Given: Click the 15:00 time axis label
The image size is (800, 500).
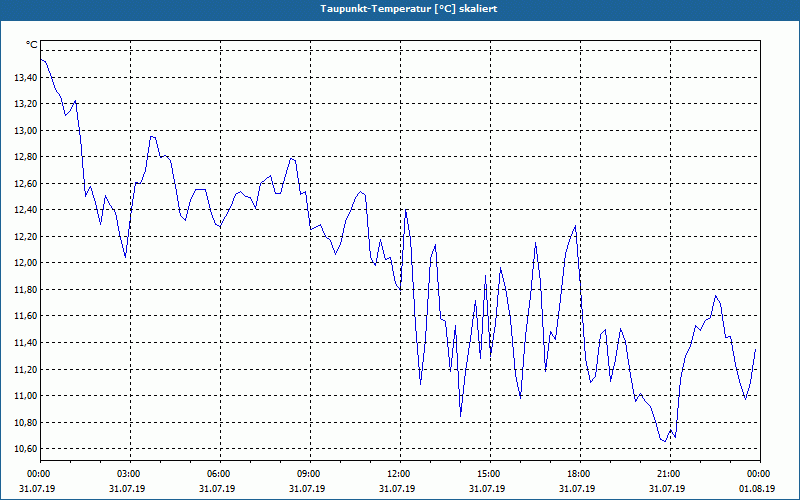Looking at the screenshot, I should [x=490, y=474].
